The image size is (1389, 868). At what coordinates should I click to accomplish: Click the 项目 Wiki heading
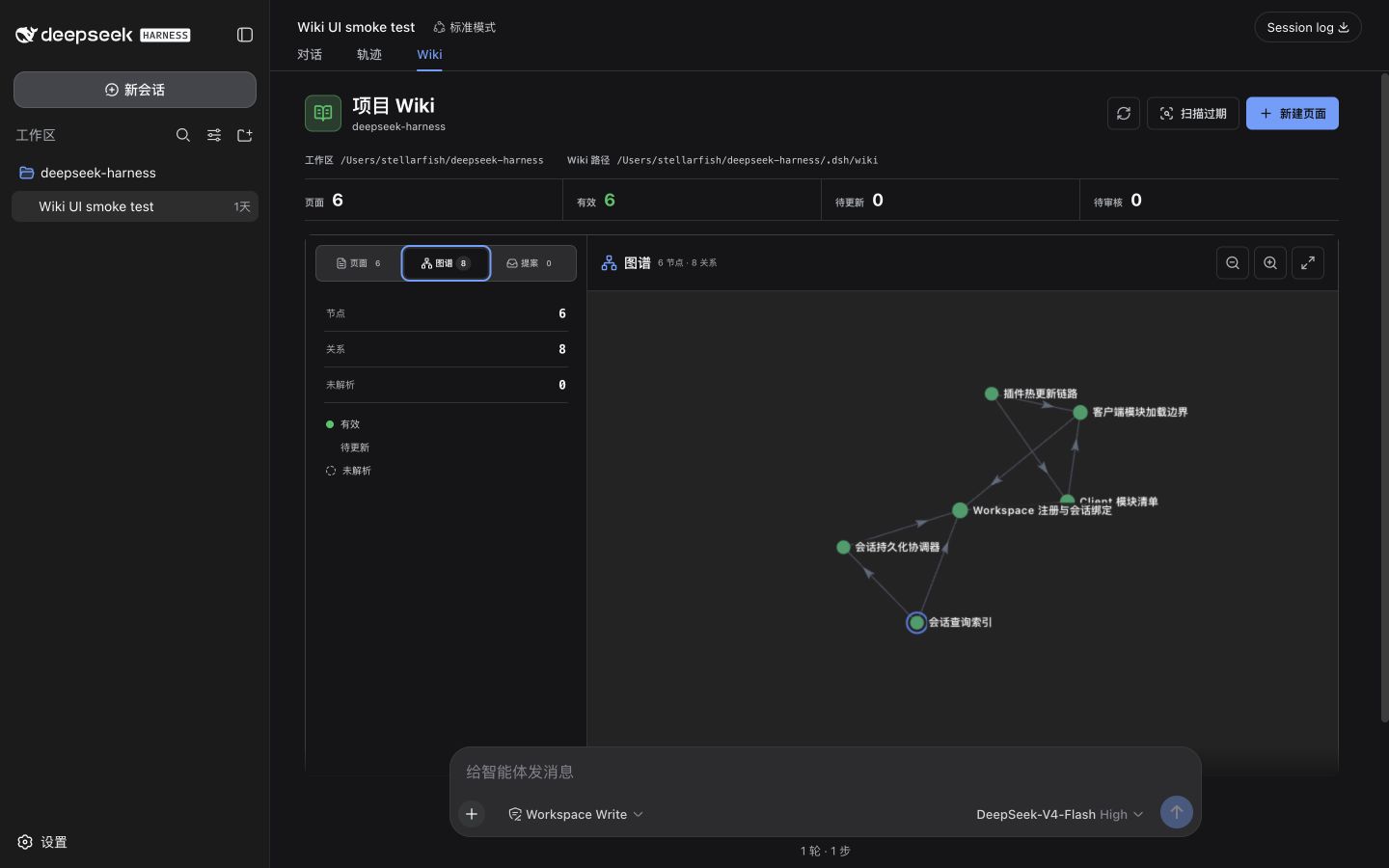pos(394,105)
